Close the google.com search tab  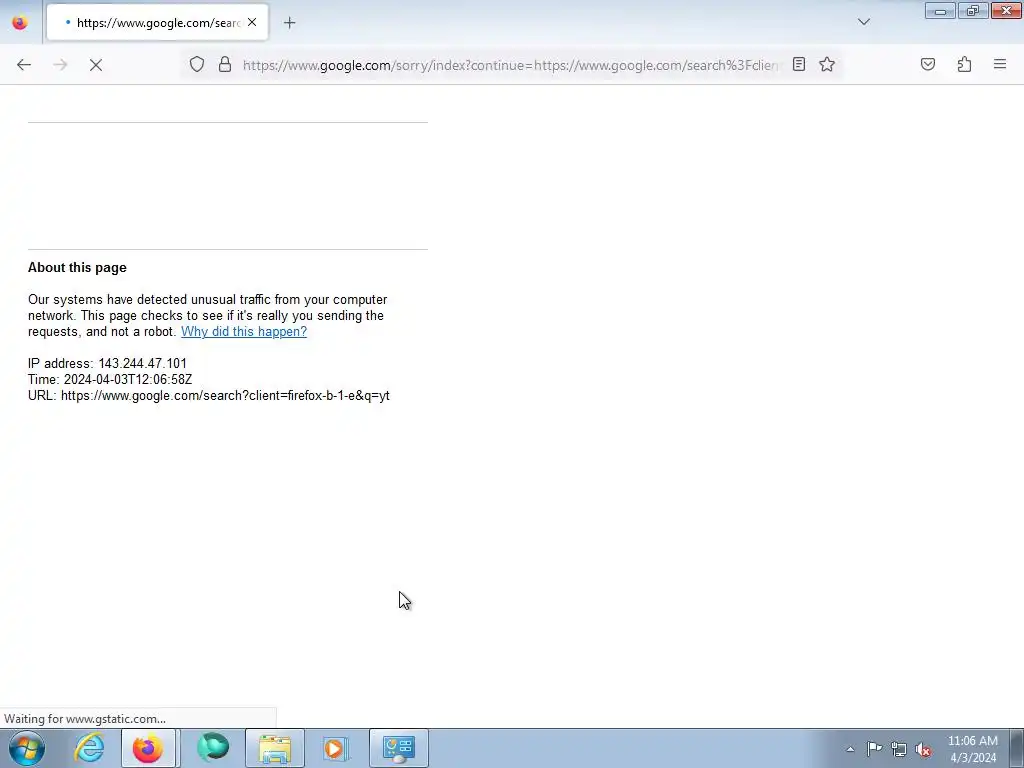252,22
